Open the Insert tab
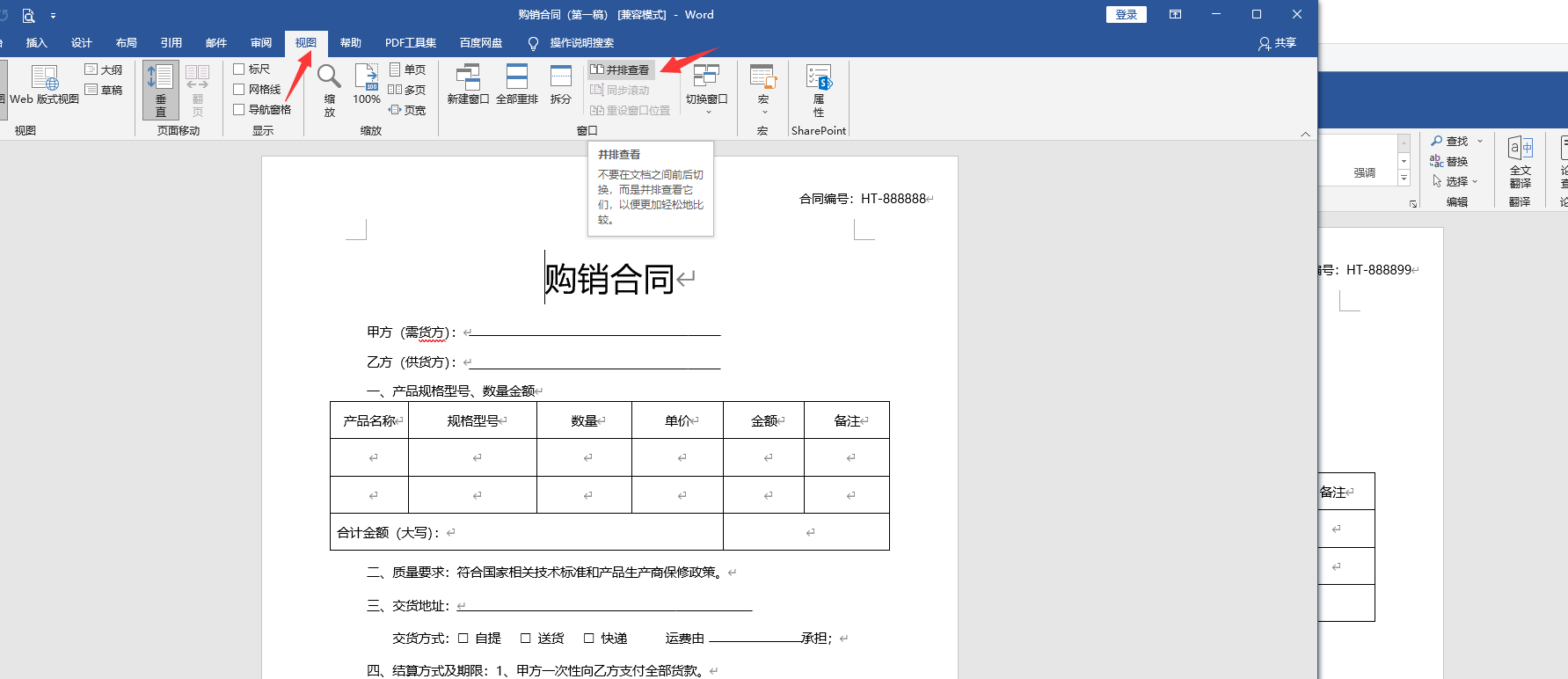The height and width of the screenshot is (679, 1568). click(36, 43)
